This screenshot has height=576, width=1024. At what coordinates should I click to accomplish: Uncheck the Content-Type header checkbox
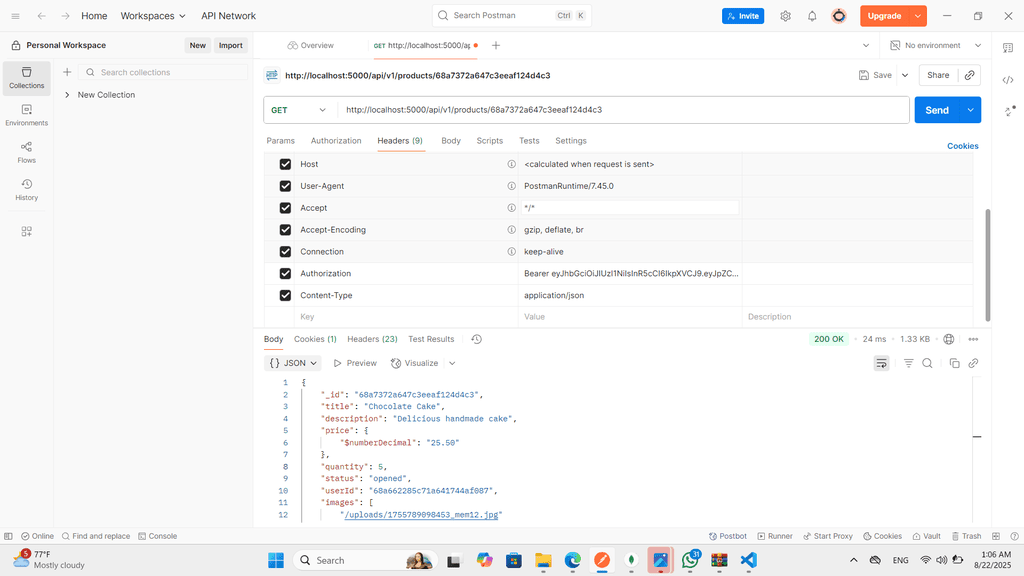pos(285,296)
